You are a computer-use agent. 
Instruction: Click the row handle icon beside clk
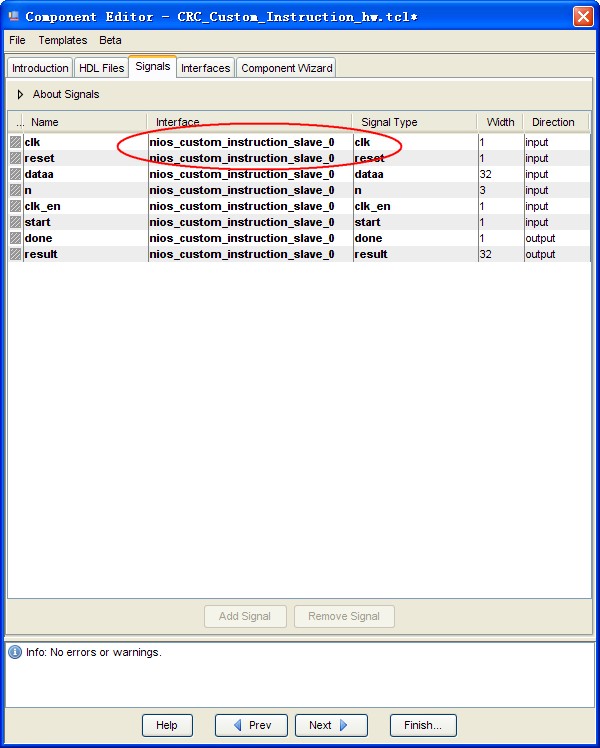coord(15,142)
